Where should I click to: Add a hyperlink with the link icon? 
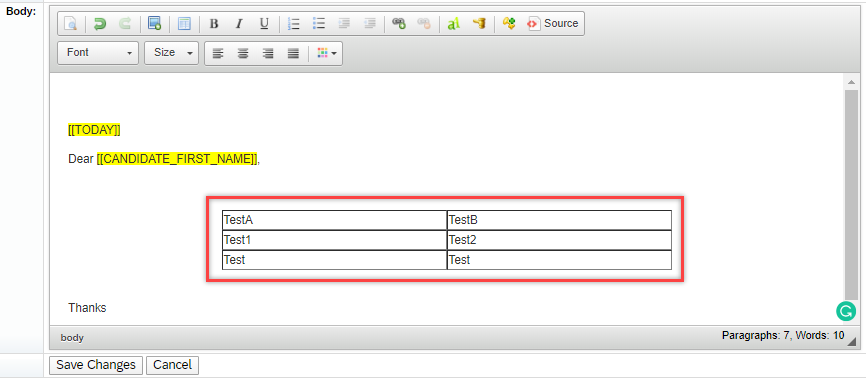click(399, 23)
